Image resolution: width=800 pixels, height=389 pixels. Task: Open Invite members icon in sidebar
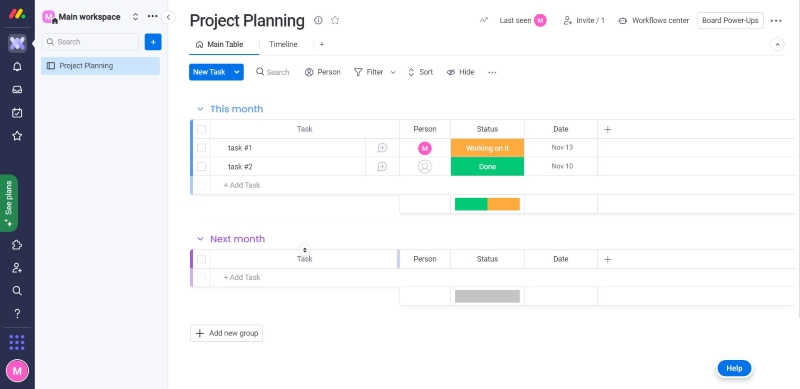pyautogui.click(x=17, y=268)
